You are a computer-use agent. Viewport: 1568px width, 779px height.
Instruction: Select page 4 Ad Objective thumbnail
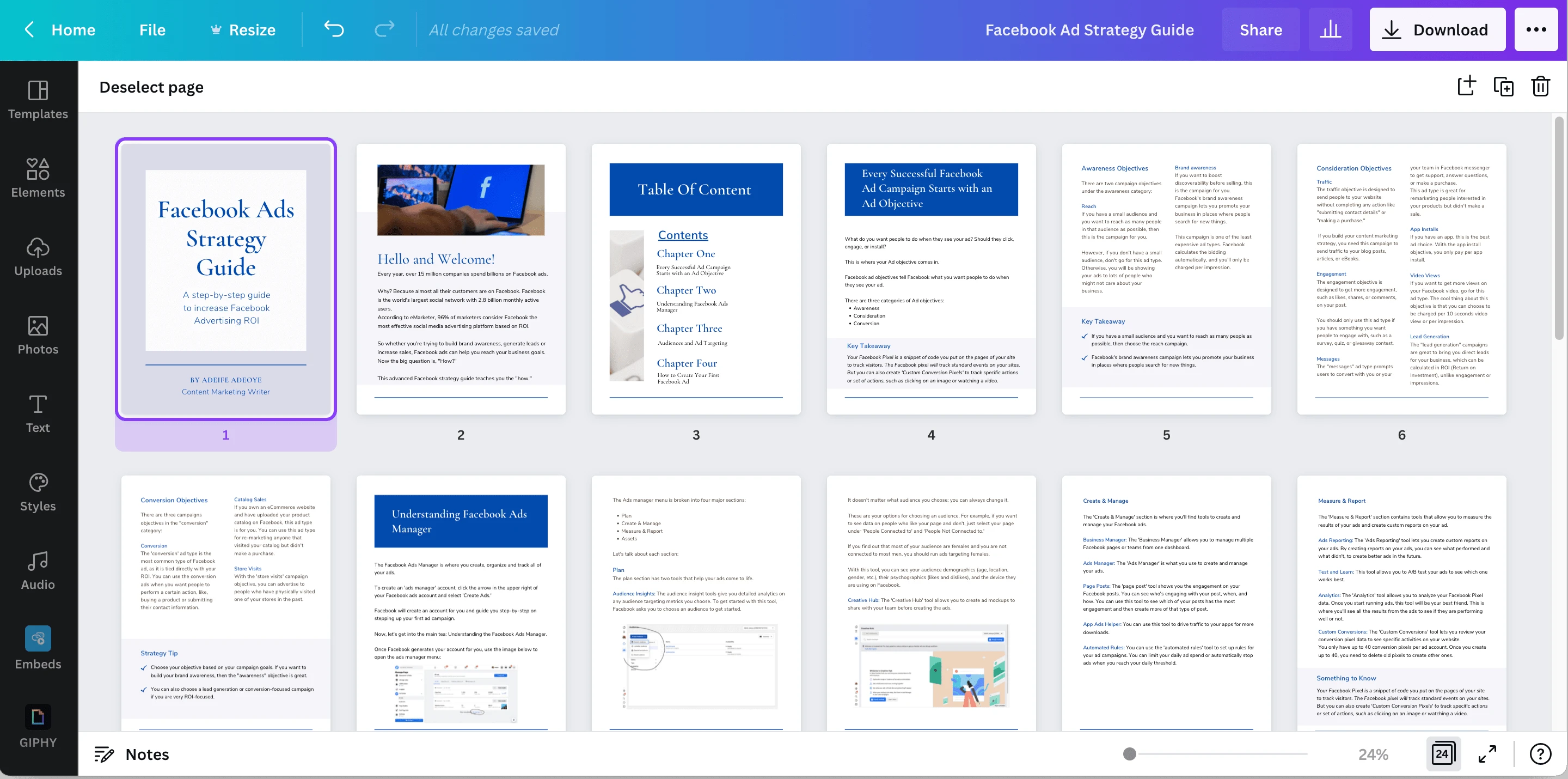932,279
